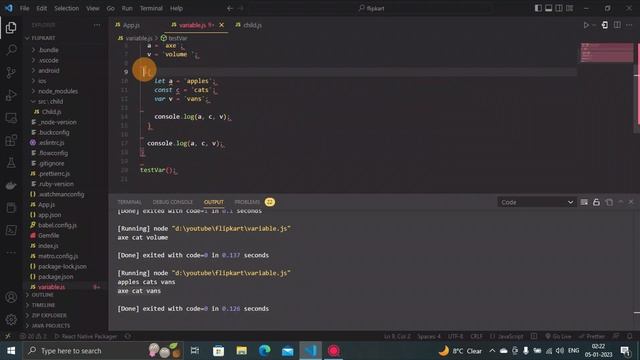This screenshot has height=360, width=640.
Task: Expand the Timeline section
Action: click(65, 305)
